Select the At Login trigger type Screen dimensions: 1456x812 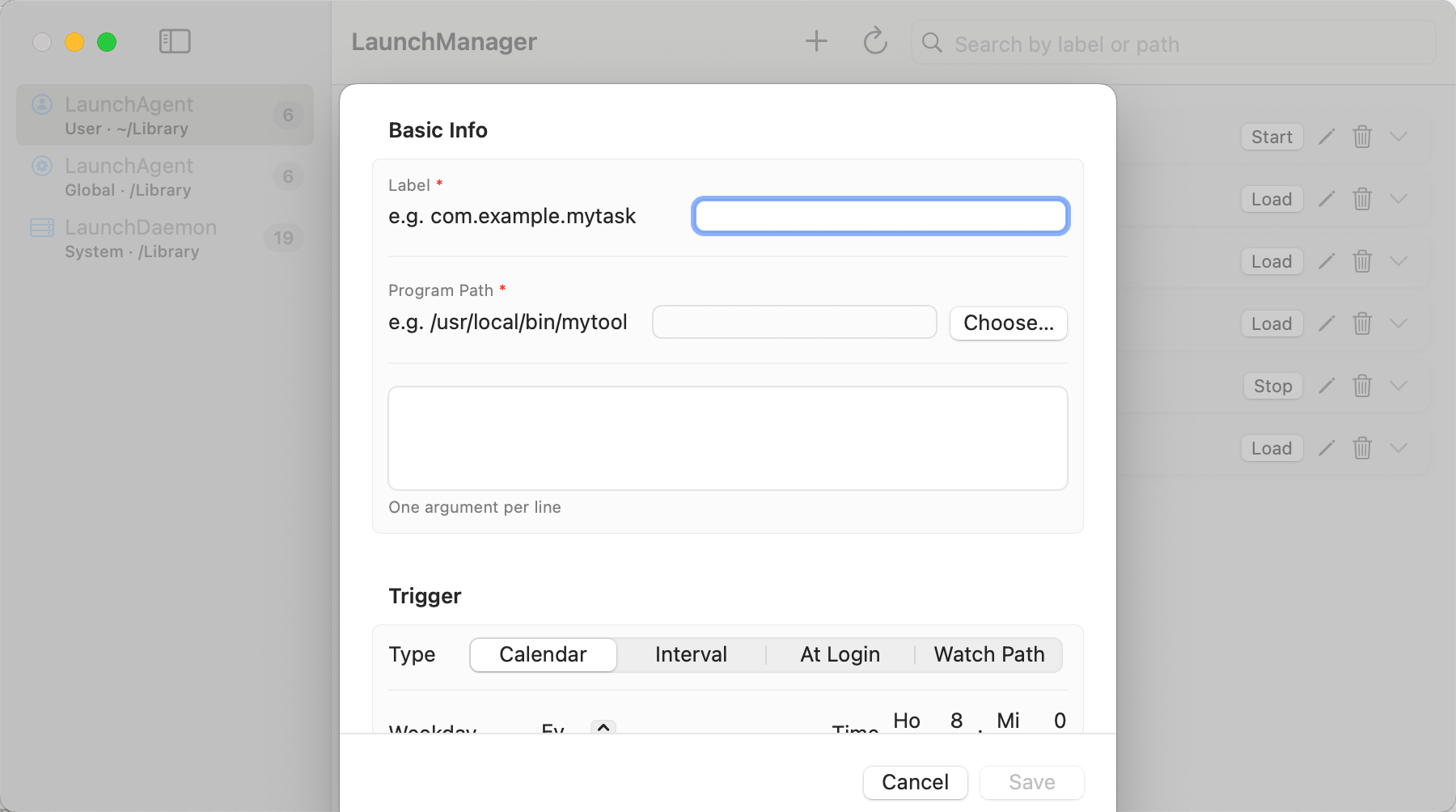(840, 654)
